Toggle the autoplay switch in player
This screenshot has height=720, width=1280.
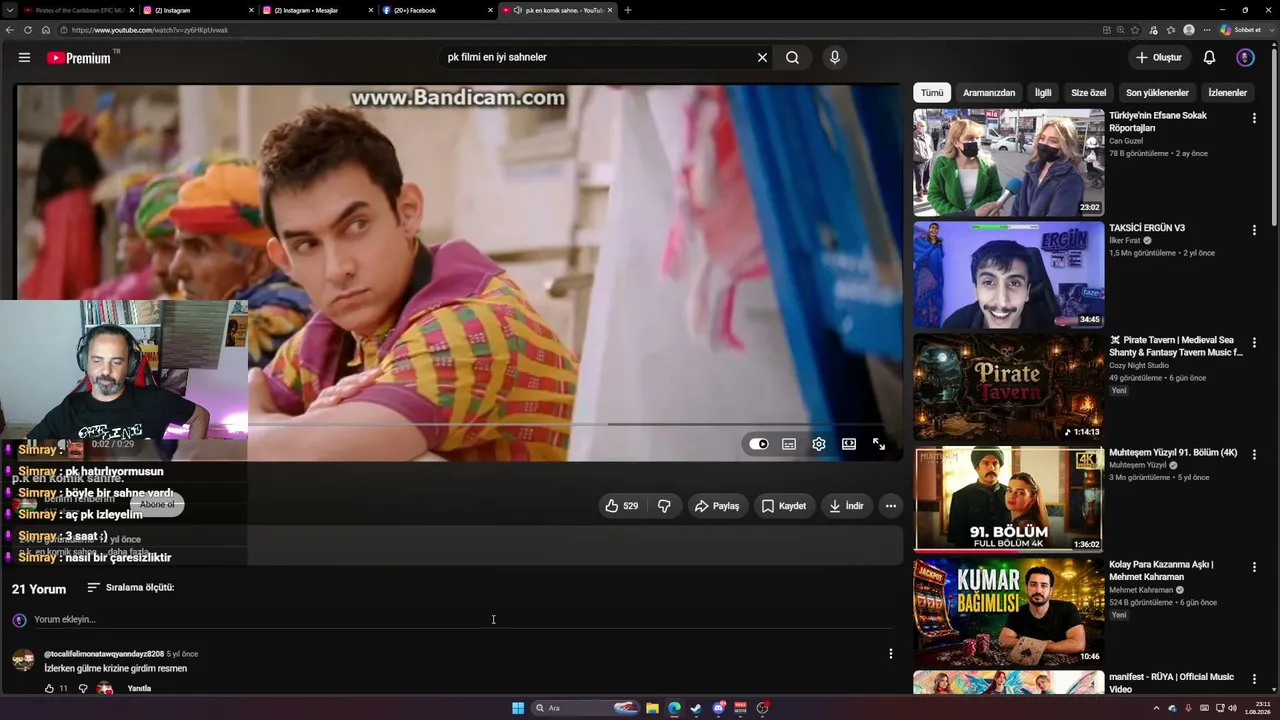[759, 444]
